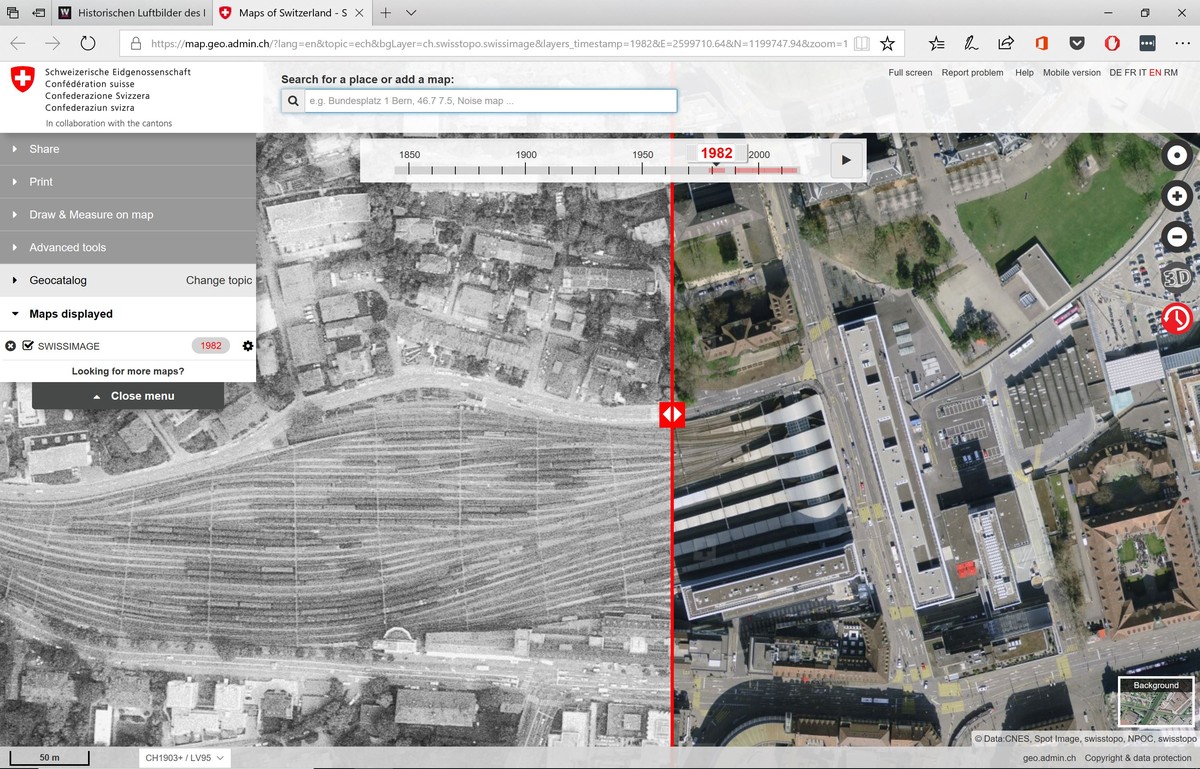Switch to the 3D view icon
The width and height of the screenshot is (1200, 769).
tap(1177, 278)
